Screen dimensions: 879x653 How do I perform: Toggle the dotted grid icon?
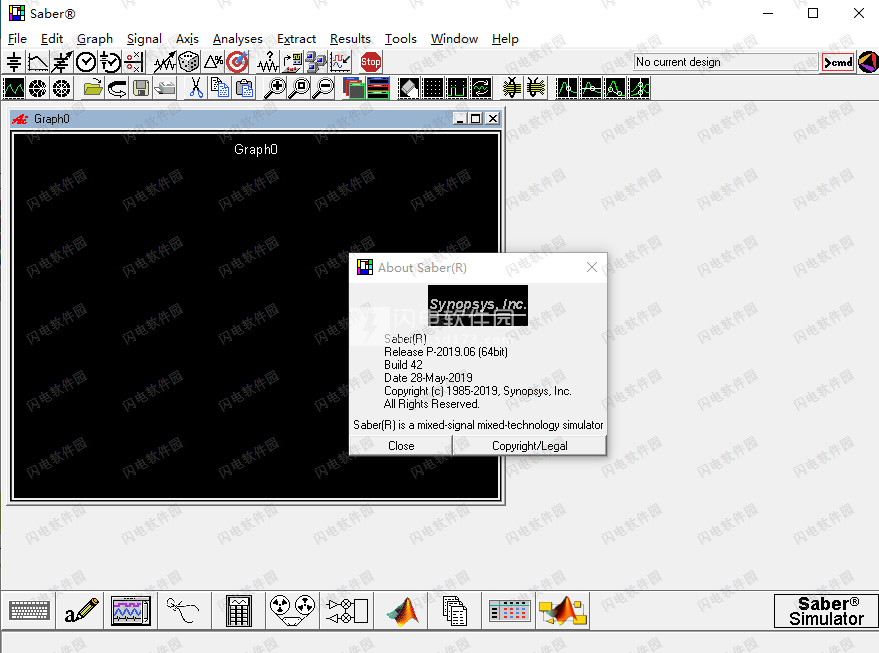click(x=433, y=89)
